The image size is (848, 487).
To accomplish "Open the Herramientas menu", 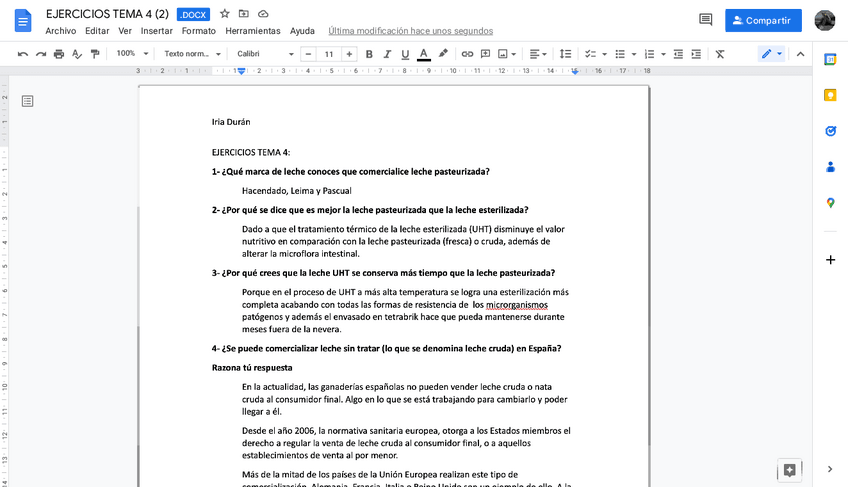I will coord(253,31).
